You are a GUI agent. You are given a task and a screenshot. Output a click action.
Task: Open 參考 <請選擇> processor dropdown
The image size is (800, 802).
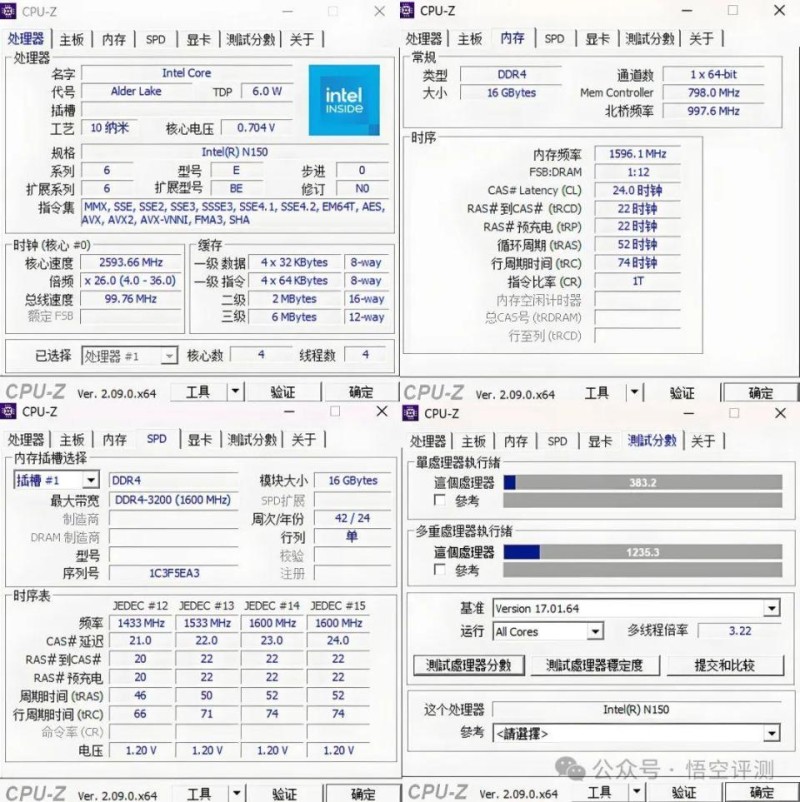tap(636, 733)
